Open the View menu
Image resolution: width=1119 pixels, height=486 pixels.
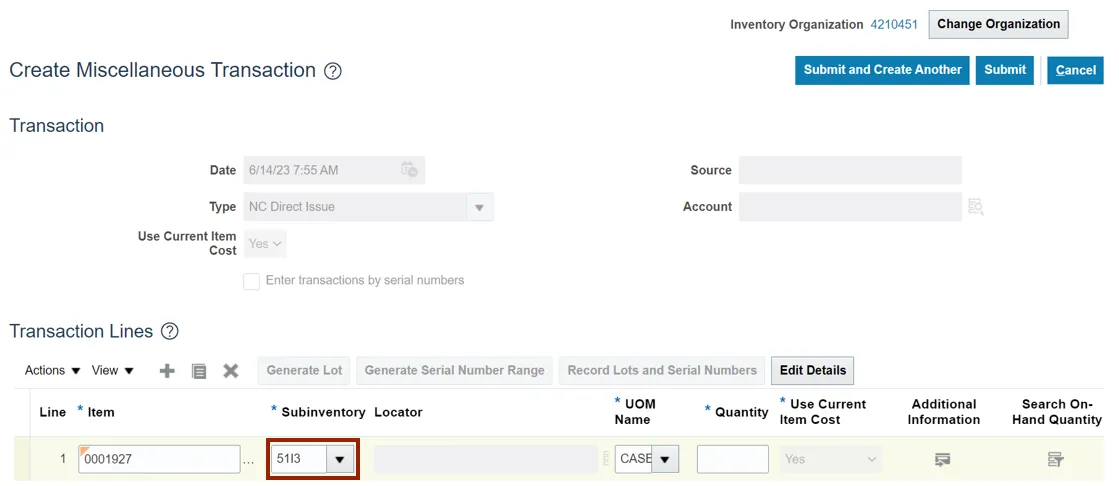coord(112,371)
